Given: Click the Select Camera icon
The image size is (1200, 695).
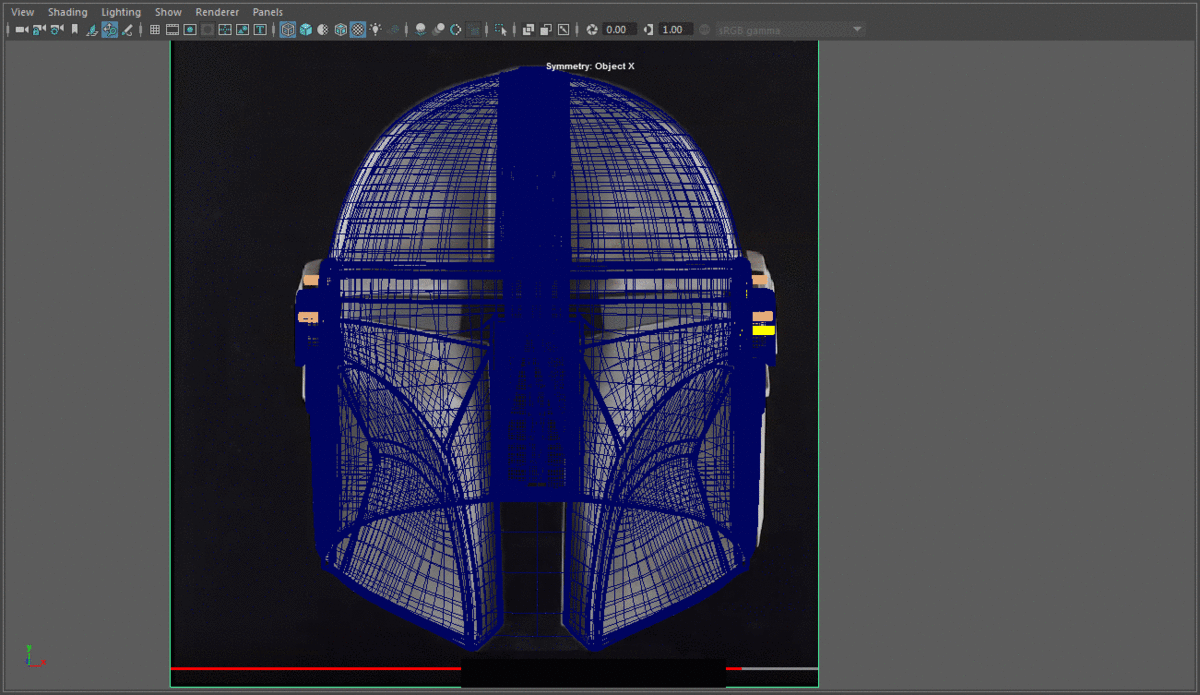Looking at the screenshot, I should (x=22, y=30).
